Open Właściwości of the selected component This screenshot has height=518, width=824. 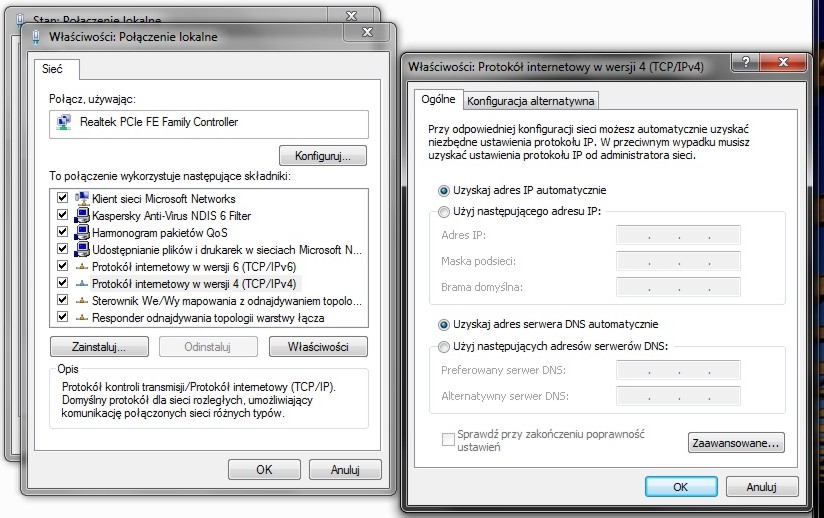[318, 347]
